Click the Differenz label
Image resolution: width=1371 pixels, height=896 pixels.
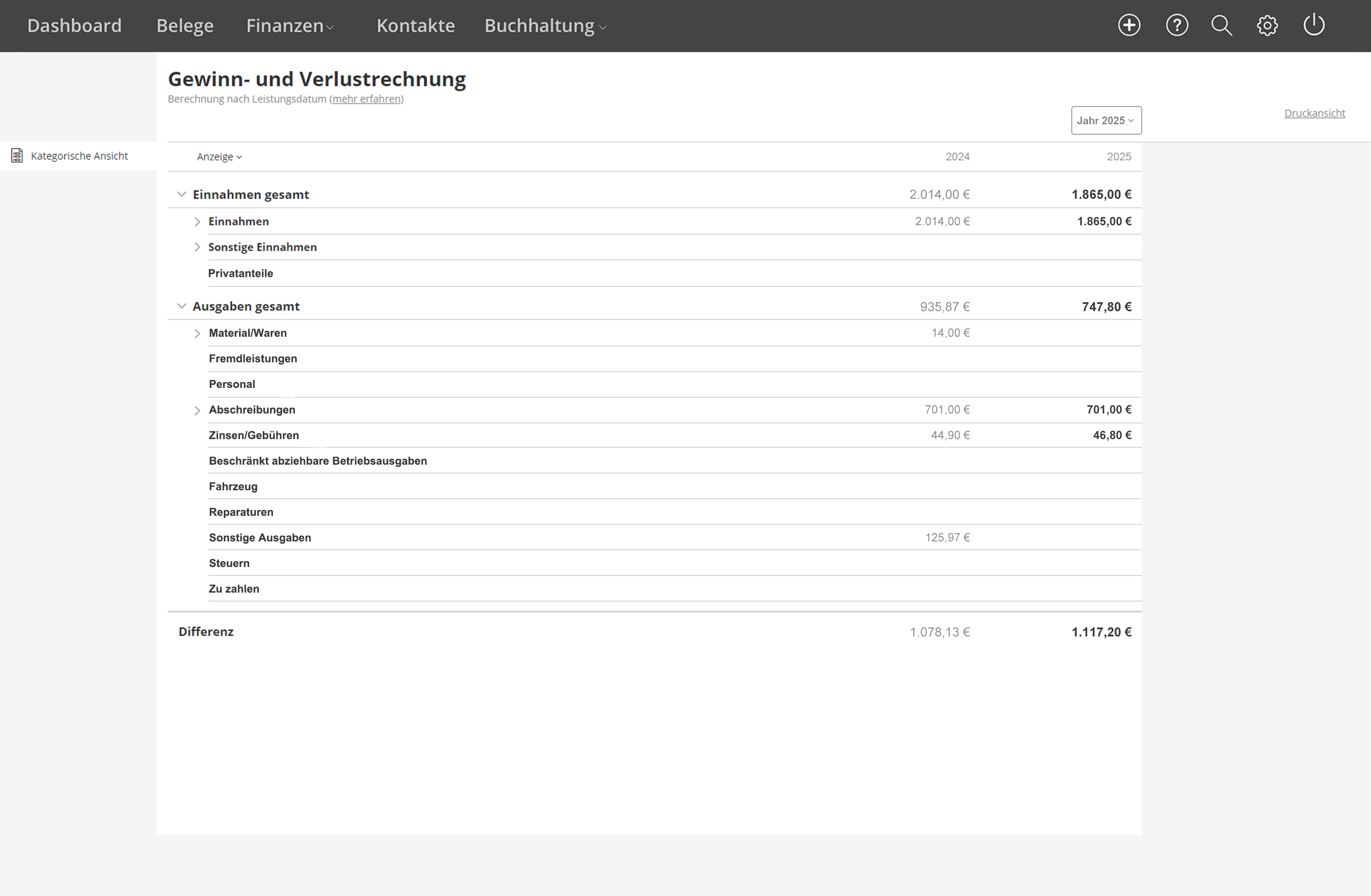206,632
